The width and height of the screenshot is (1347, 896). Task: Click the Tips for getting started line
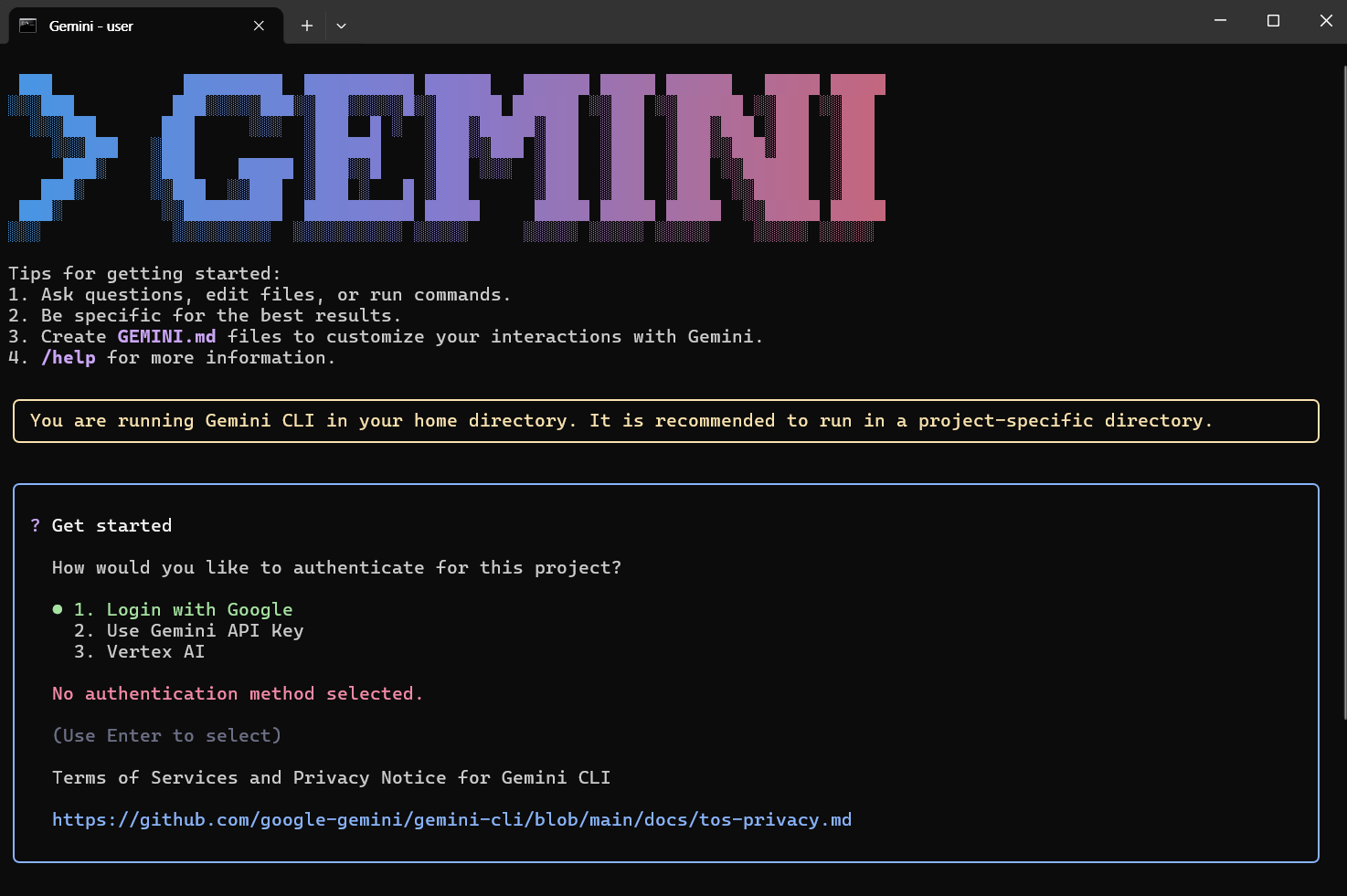pyautogui.click(x=144, y=273)
